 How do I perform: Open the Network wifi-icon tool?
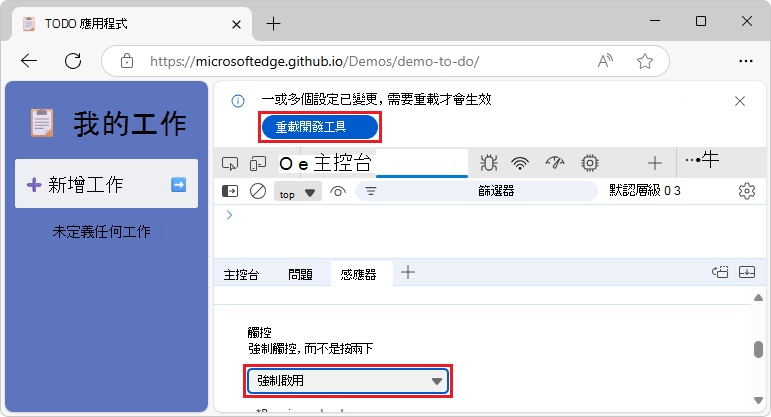(520, 163)
